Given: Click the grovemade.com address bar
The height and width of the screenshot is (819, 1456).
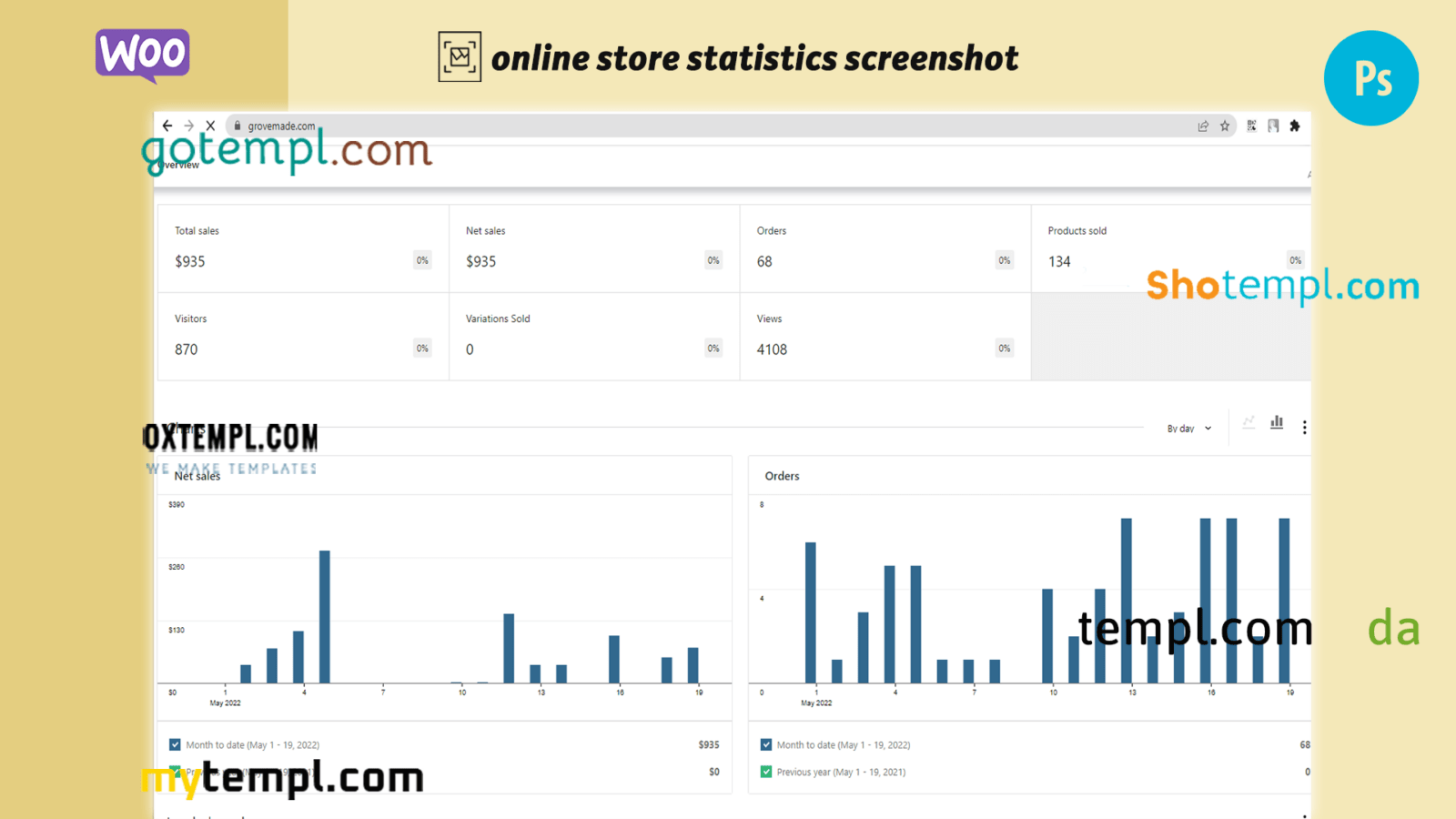Looking at the screenshot, I should [637, 126].
